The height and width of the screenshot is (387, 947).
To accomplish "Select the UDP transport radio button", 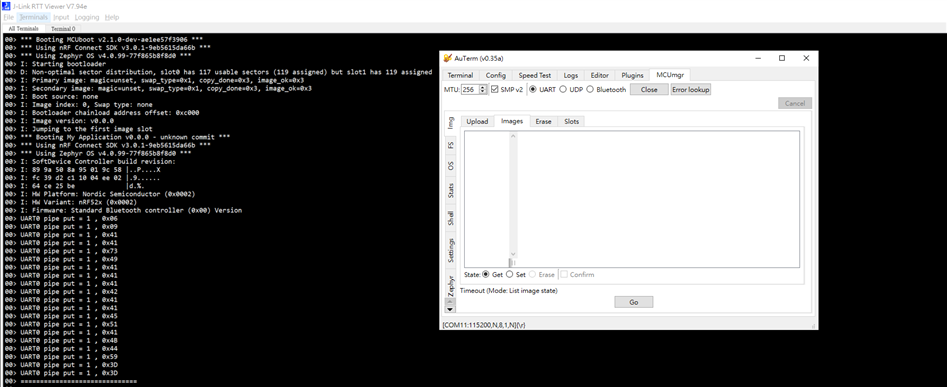I will click(x=563, y=89).
